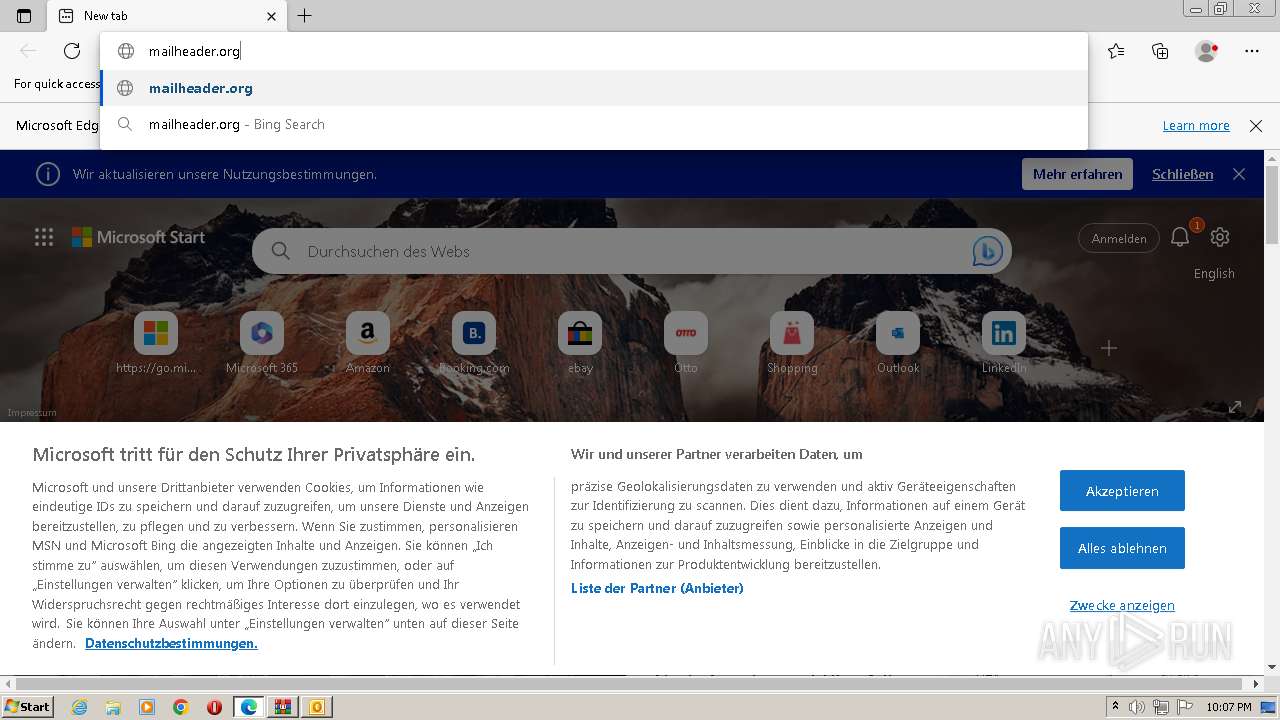
Task: Select the mailheader.org site suggestion
Action: [x=594, y=88]
